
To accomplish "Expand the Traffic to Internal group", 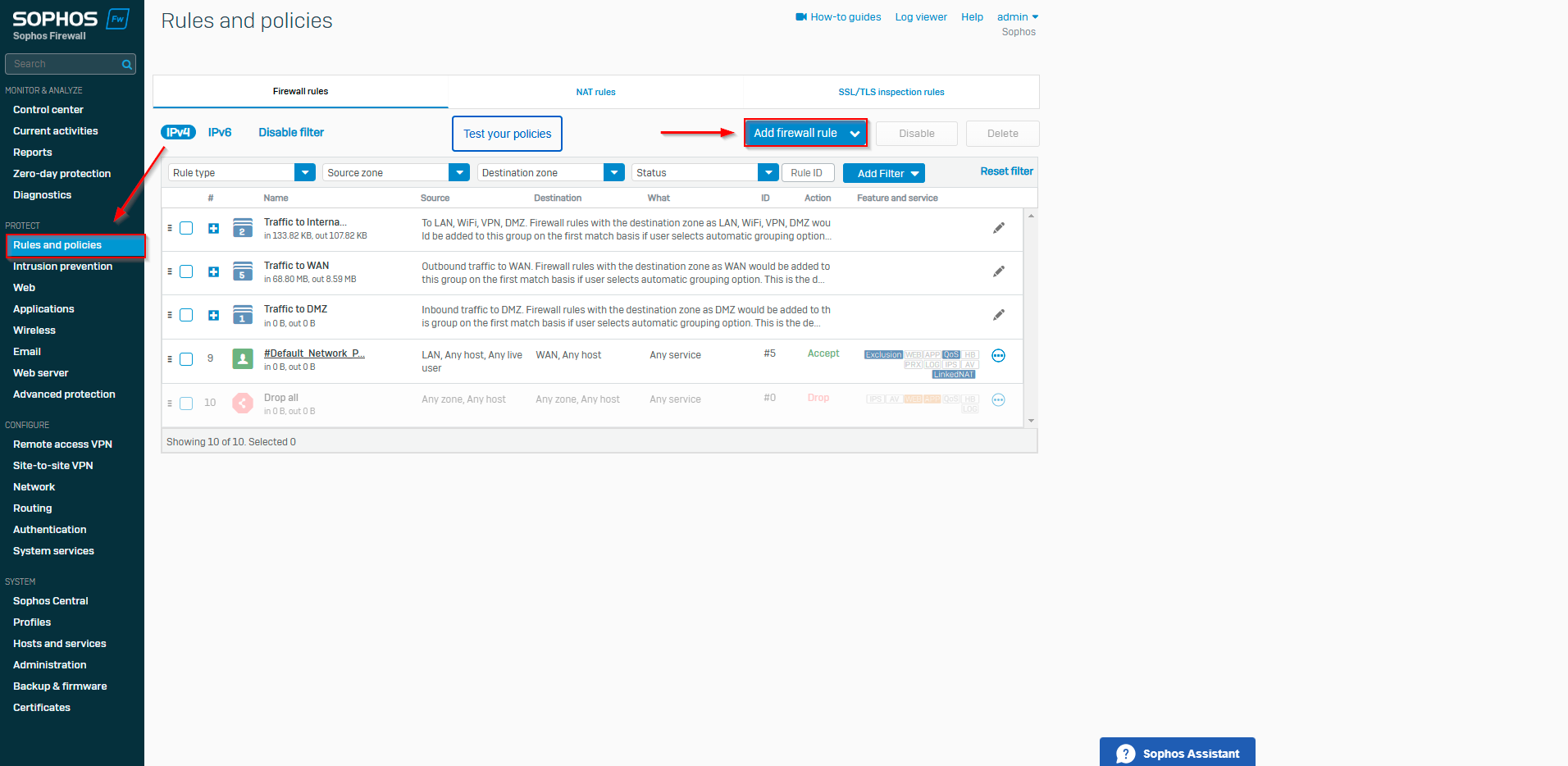I will click(213, 228).
